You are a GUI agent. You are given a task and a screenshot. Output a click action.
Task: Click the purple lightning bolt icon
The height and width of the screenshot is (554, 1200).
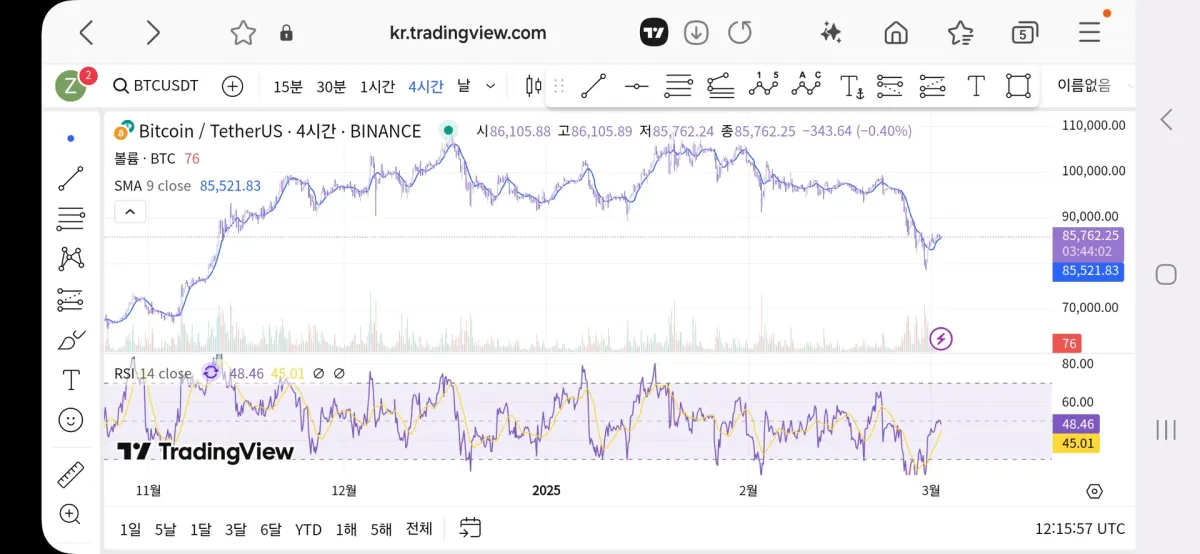point(941,339)
